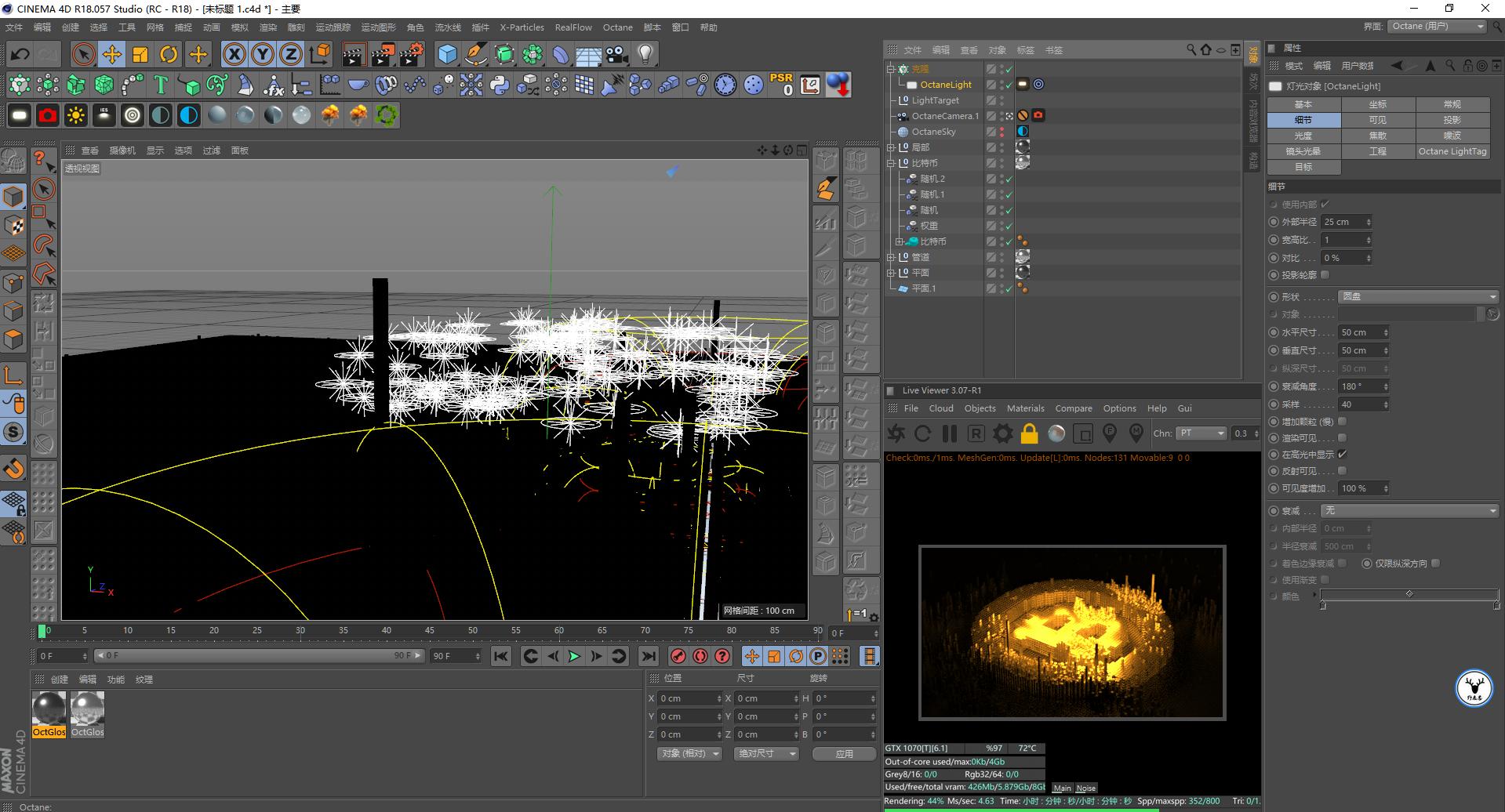1505x812 pixels.
Task: Select the Move tool in top toolbar
Action: point(111,54)
